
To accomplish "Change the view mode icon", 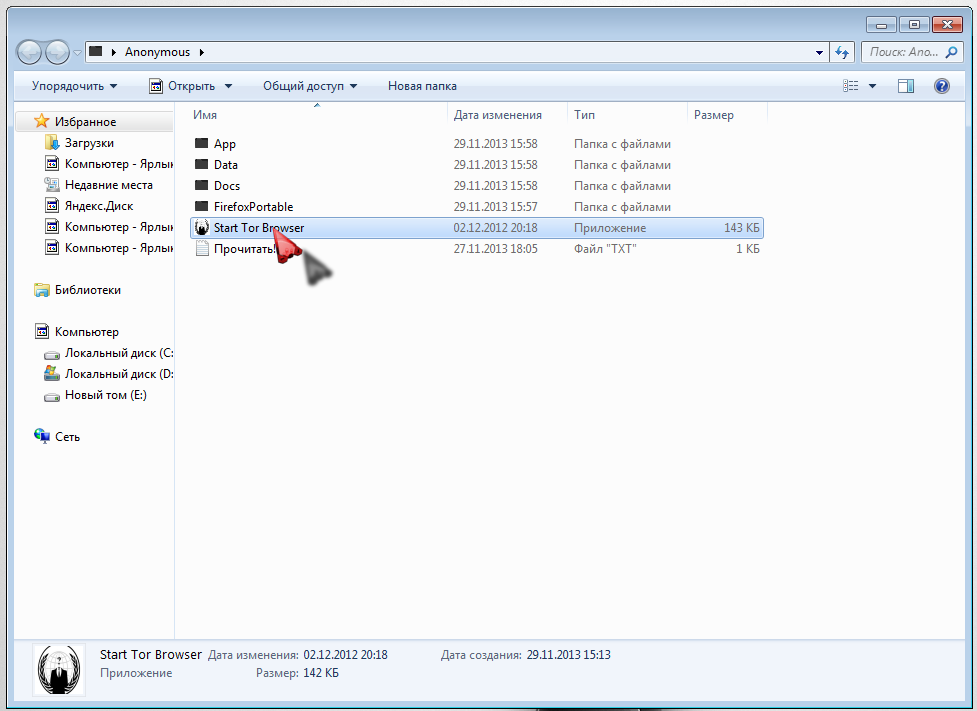I will click(851, 86).
